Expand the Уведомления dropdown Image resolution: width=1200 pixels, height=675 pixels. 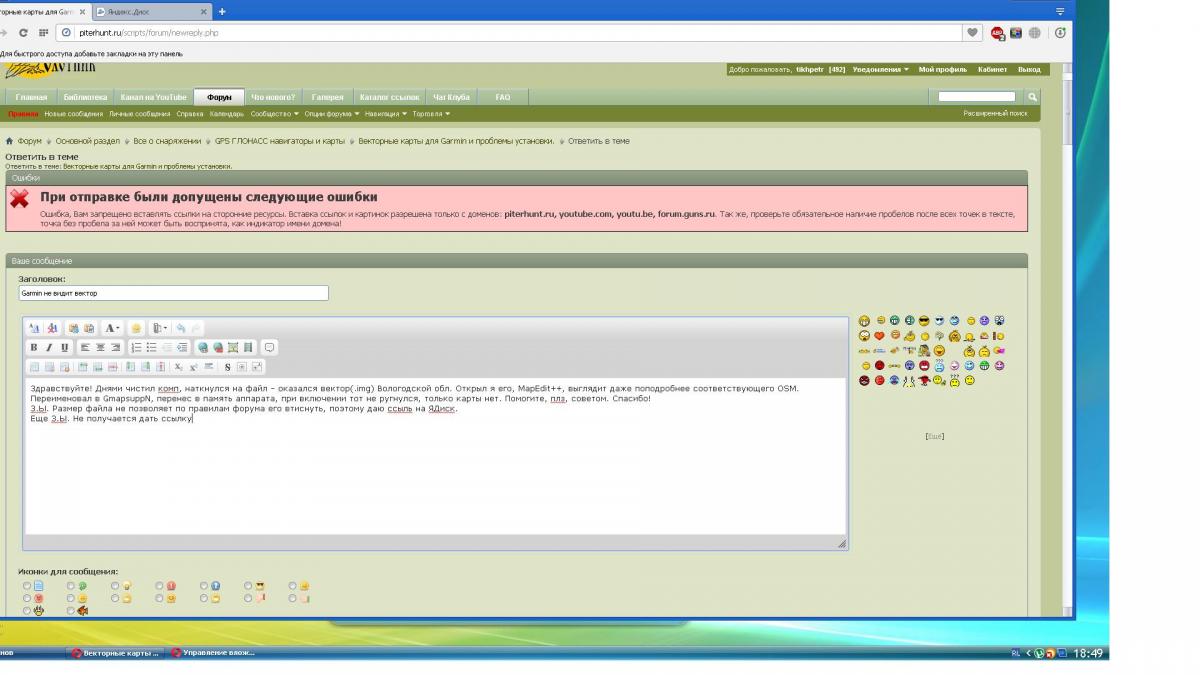[x=880, y=70]
